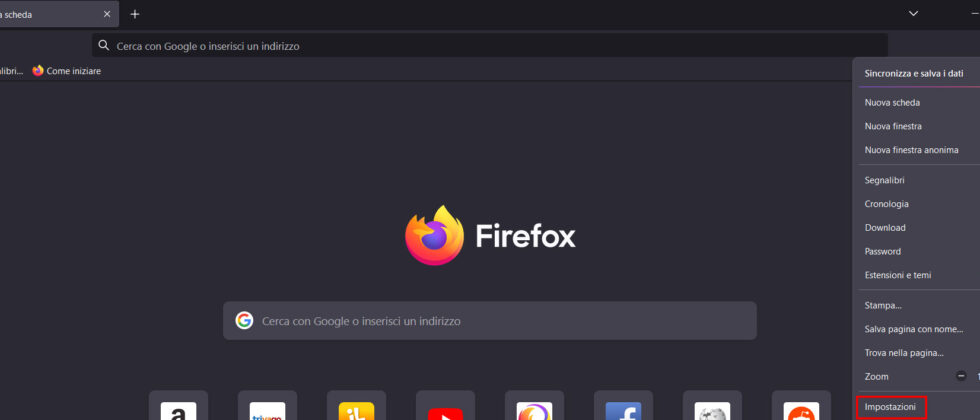Image resolution: width=980 pixels, height=420 pixels.
Task: Click the Google G icon in search box
Action: point(244,321)
